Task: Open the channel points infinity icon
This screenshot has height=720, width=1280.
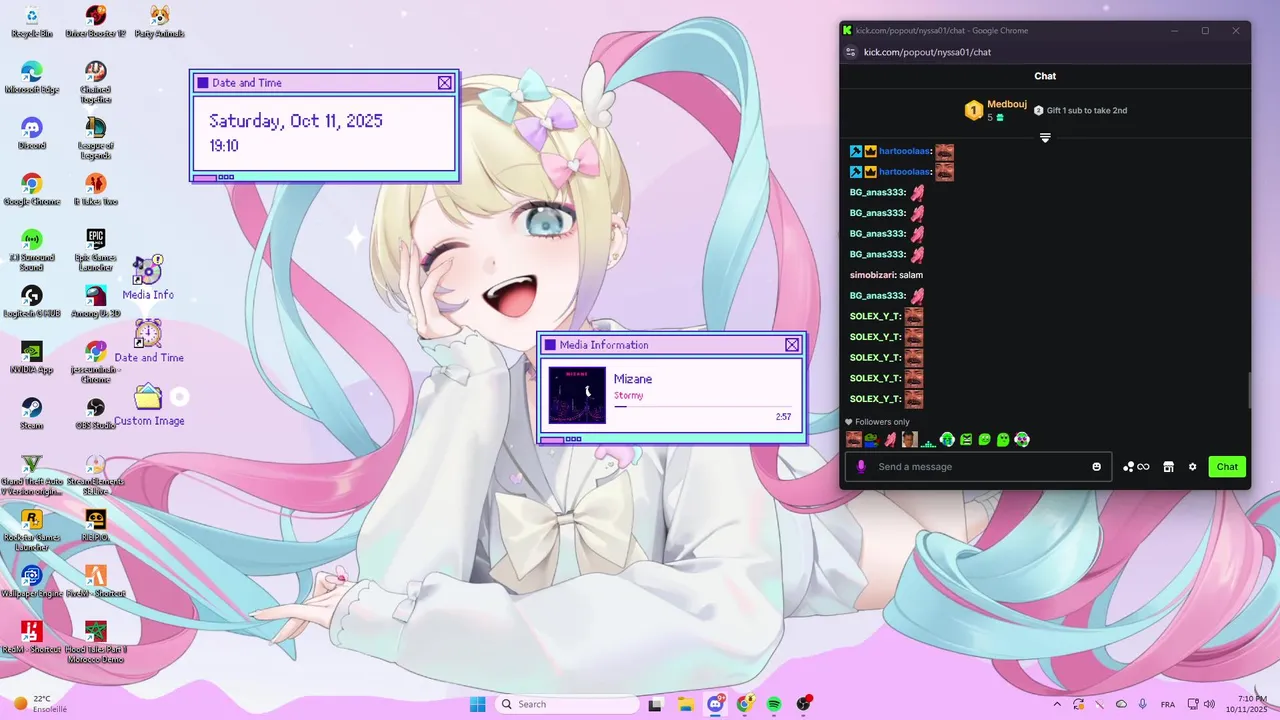Action: pyautogui.click(x=1136, y=467)
